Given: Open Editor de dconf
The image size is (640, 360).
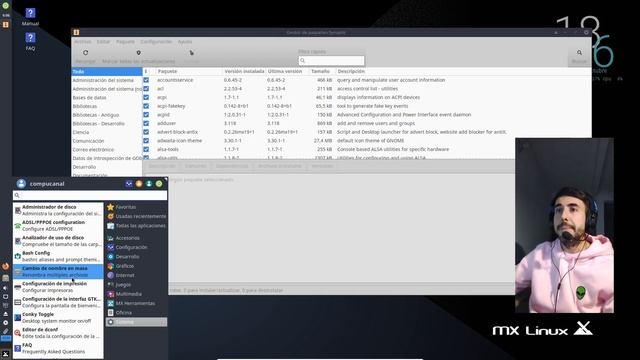Looking at the screenshot, I should pyautogui.click(x=58, y=333).
